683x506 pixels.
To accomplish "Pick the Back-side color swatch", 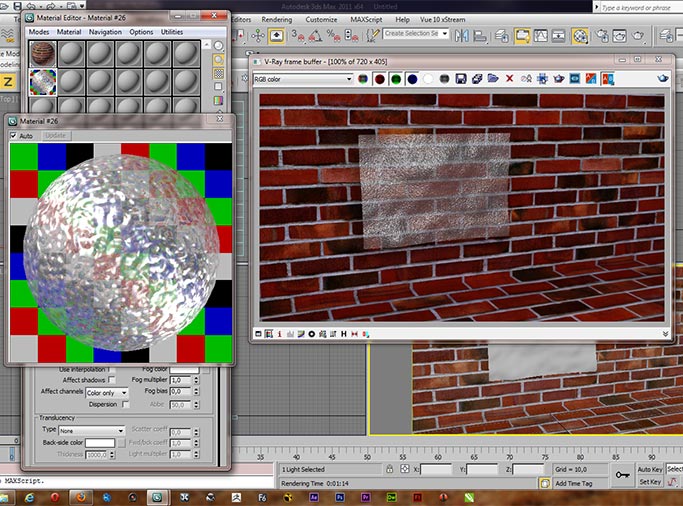I will point(100,442).
